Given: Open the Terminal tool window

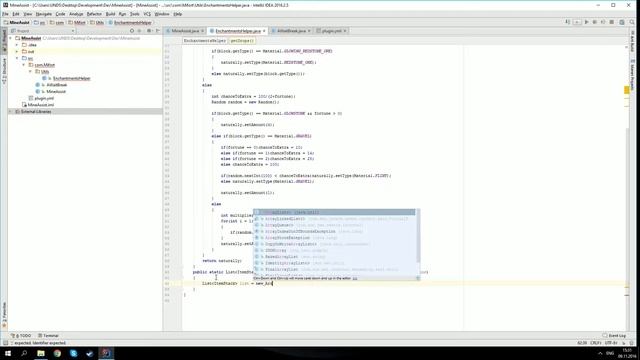Looking at the screenshot, I should [49, 336].
